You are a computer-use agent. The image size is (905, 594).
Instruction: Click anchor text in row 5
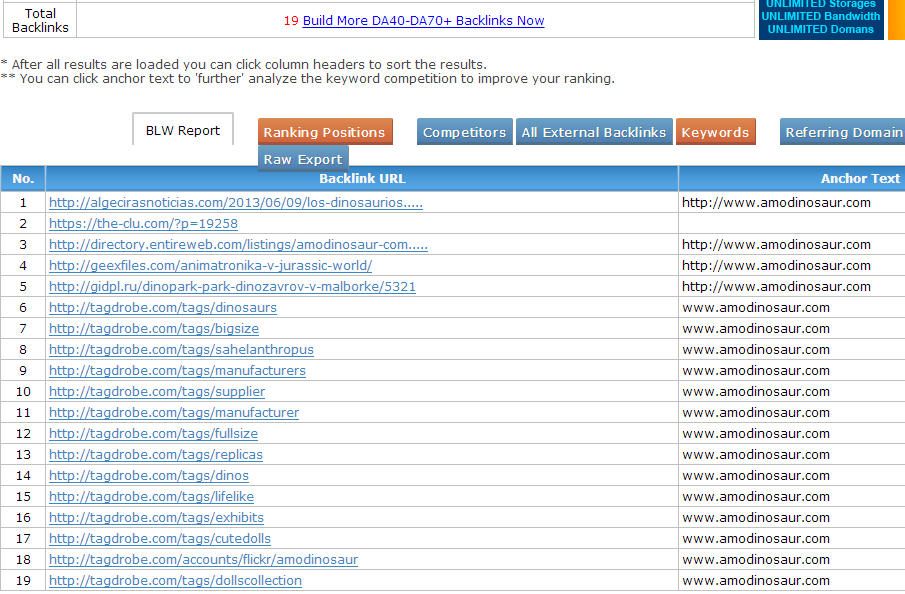(776, 286)
